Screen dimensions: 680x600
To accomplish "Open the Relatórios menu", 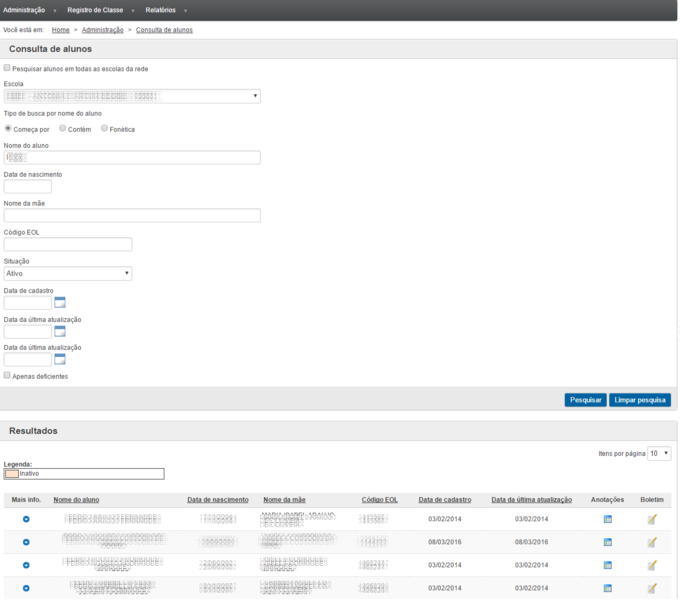I will 160,10.
